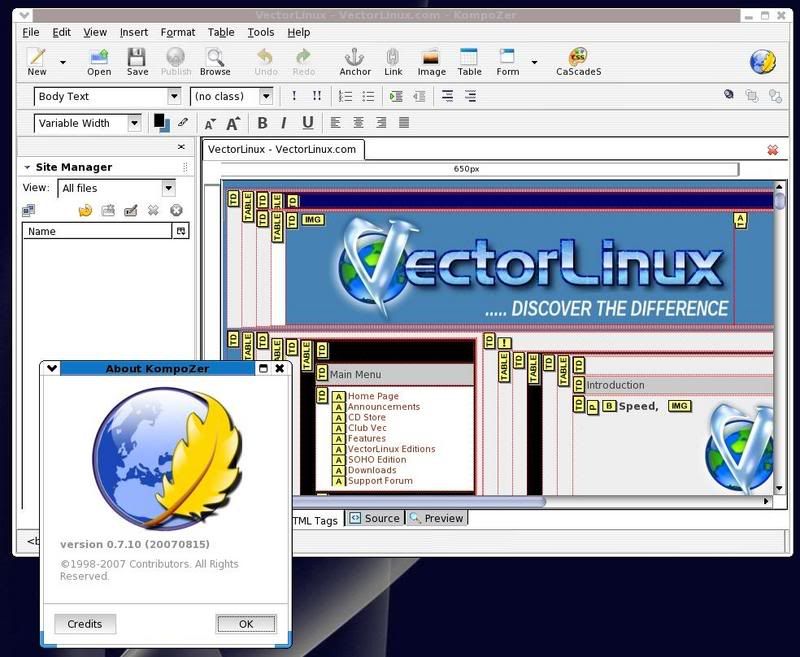Image resolution: width=800 pixels, height=657 pixels.
Task: Close the document tab with red X
Action: [772, 150]
